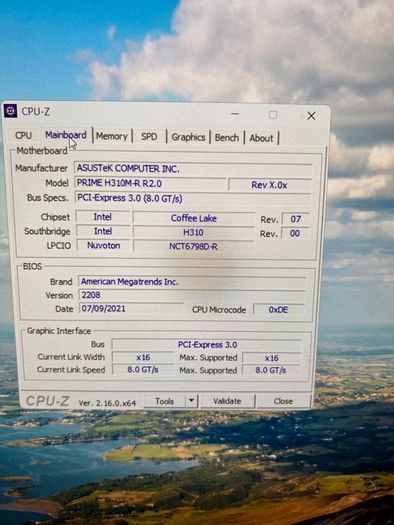Click the Close button at bottom

coord(283,401)
